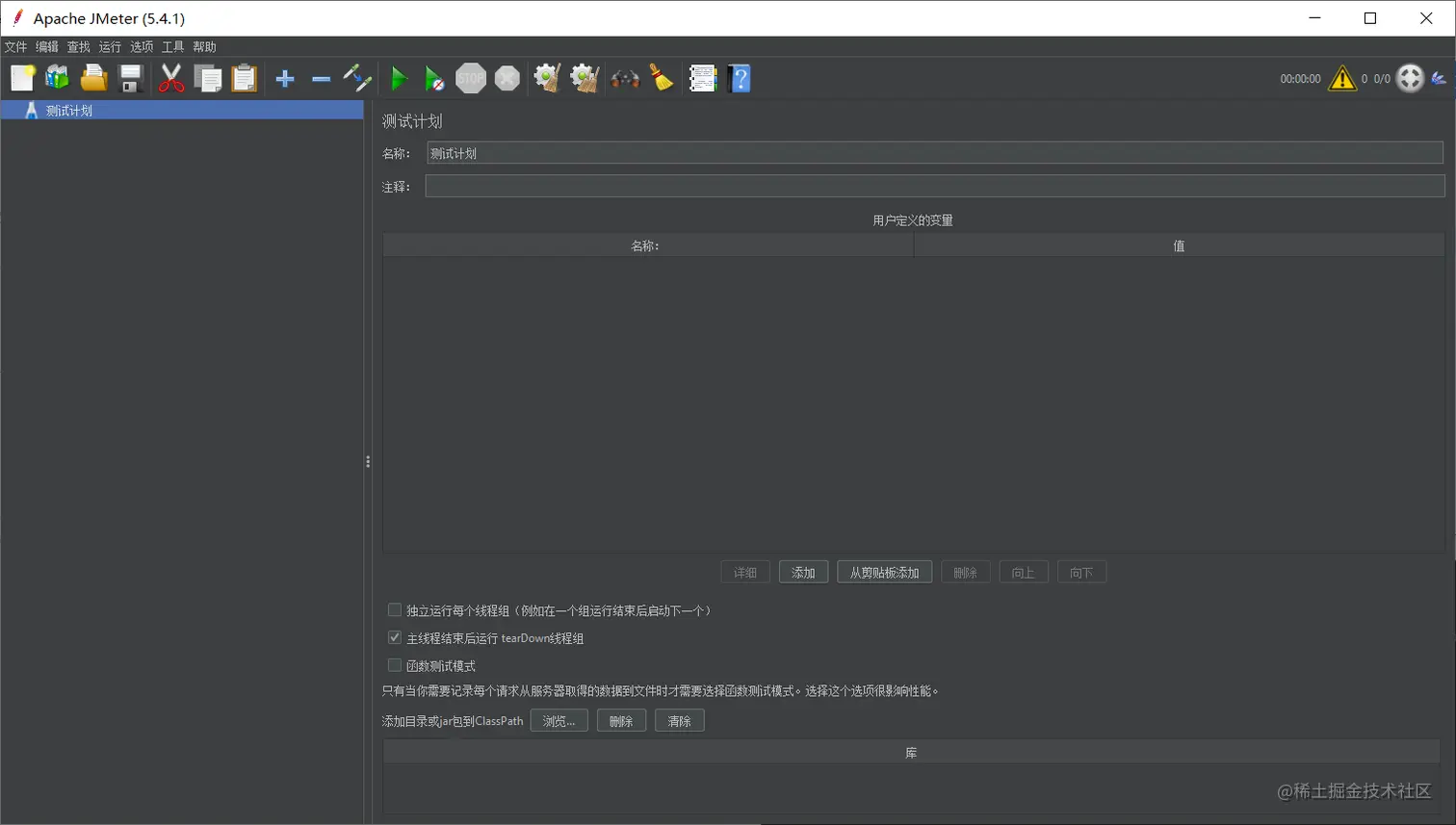Click 浏览... to add ClassPath jar
Image resolution: width=1456 pixels, height=825 pixels.
(559, 721)
